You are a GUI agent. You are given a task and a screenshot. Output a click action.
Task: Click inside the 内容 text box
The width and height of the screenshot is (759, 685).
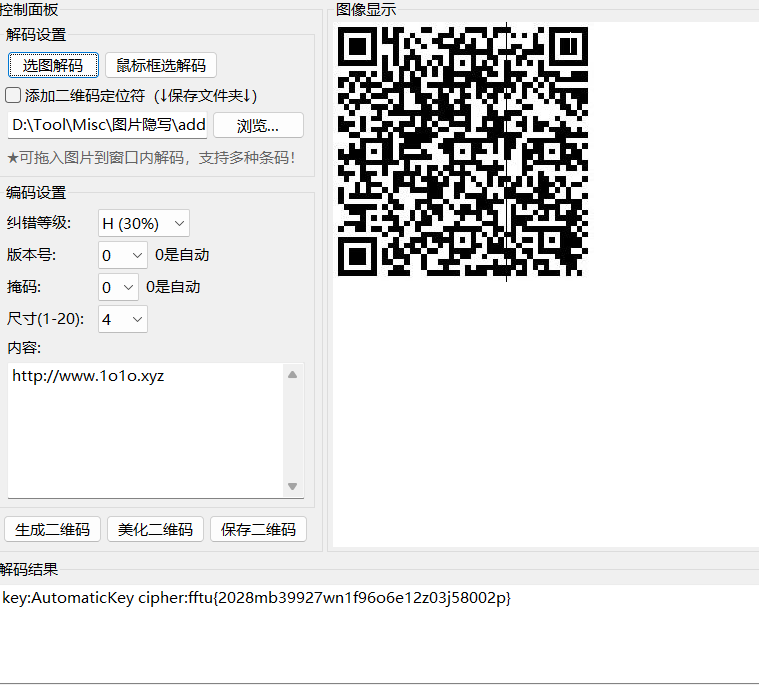click(x=145, y=430)
